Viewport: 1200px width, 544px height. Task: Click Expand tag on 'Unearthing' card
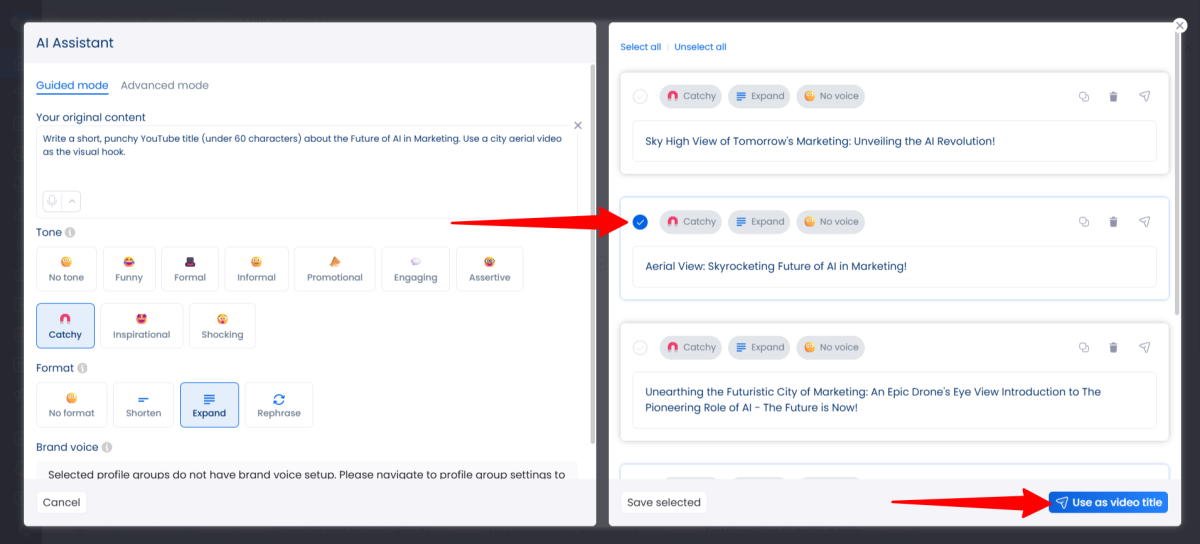(x=759, y=348)
